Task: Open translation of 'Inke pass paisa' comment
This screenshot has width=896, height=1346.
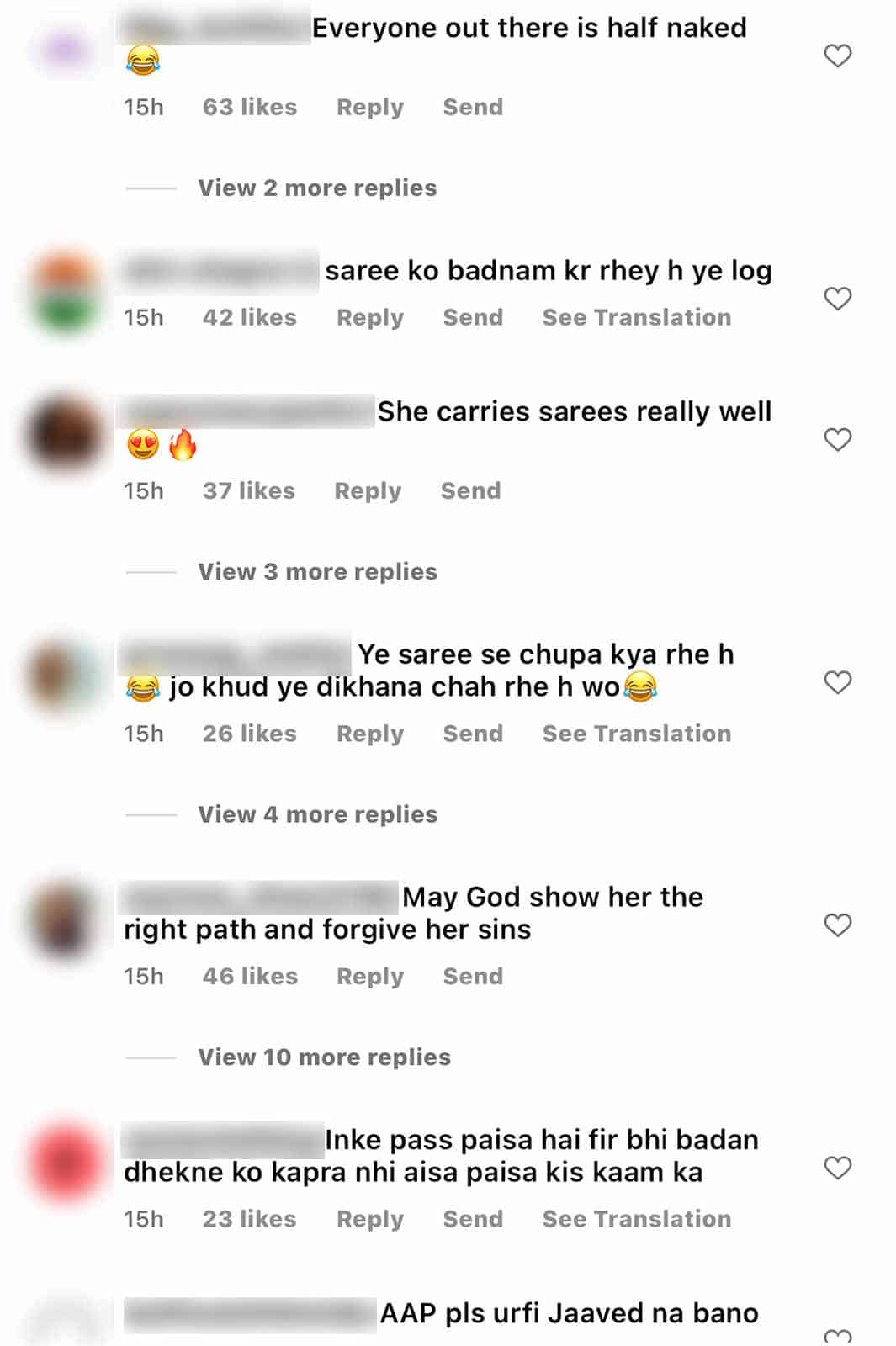Action: pyautogui.click(x=637, y=1219)
